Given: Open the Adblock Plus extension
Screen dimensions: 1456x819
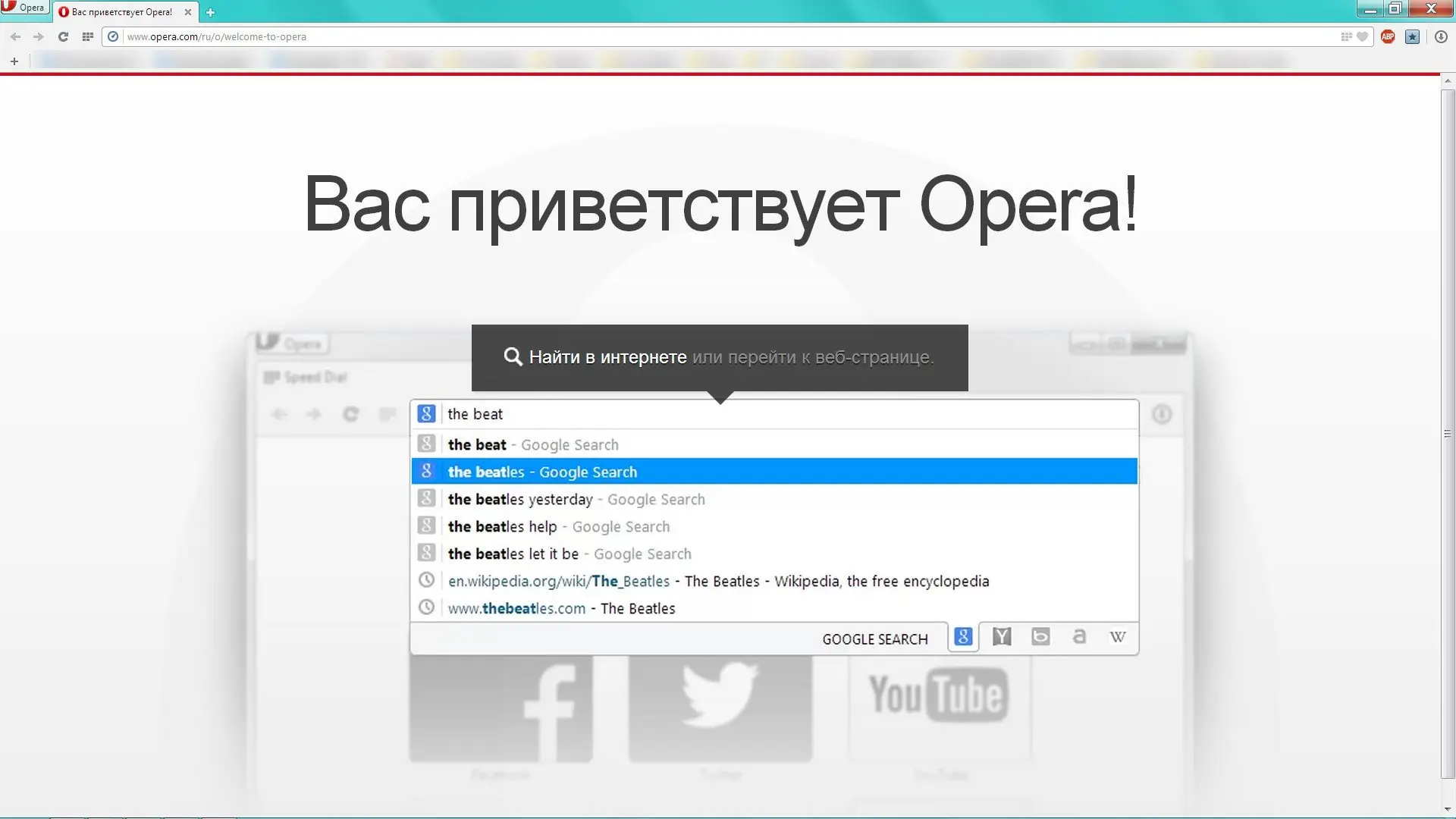Looking at the screenshot, I should [x=1388, y=36].
